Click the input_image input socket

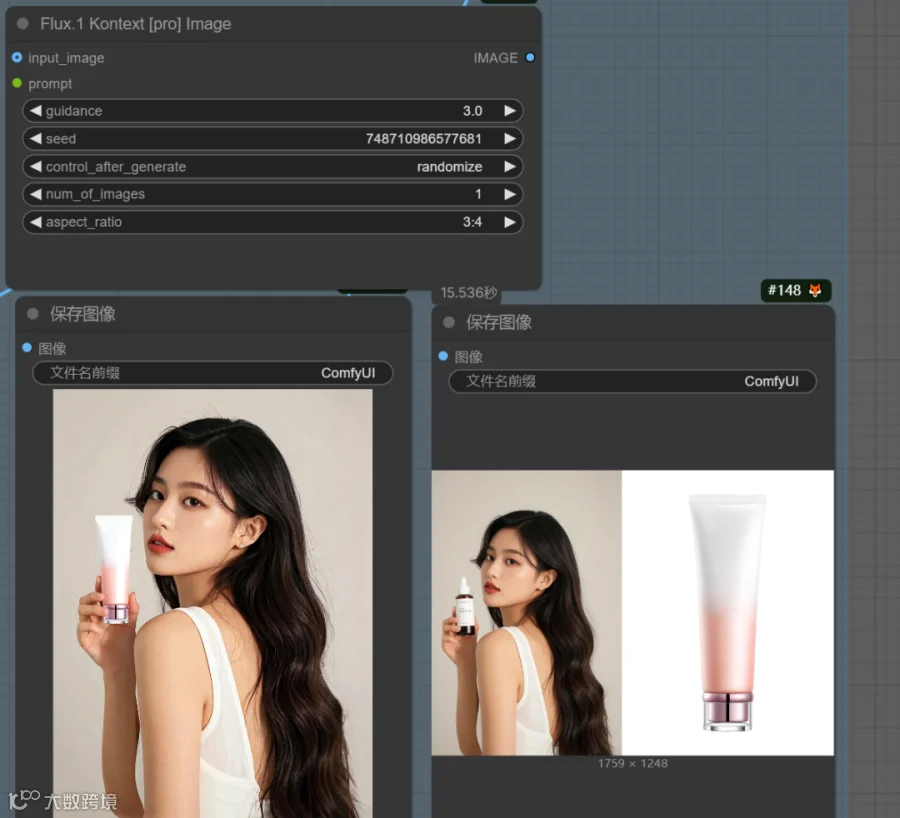(x=17, y=57)
